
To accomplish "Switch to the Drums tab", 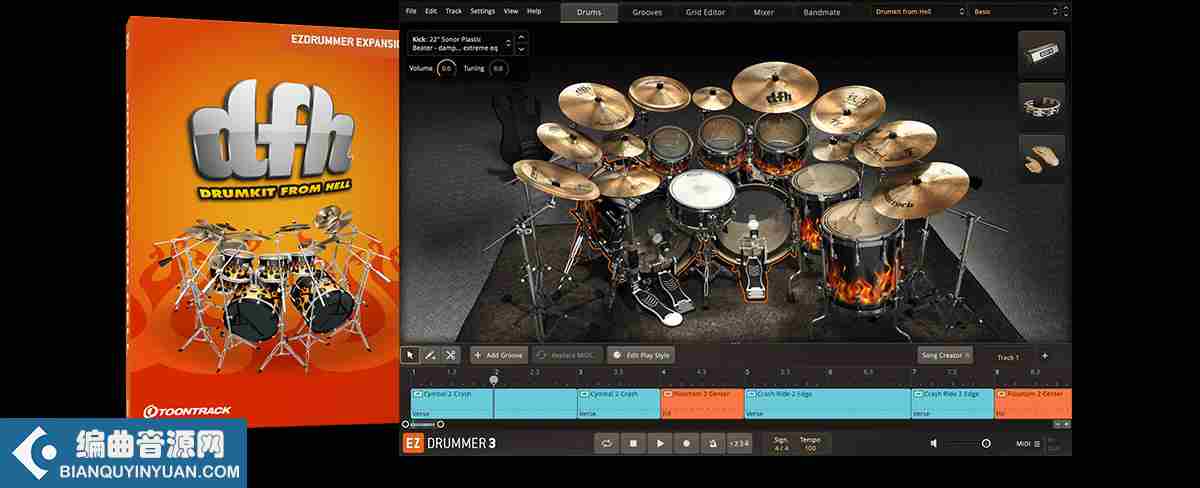I will pyautogui.click(x=589, y=12).
